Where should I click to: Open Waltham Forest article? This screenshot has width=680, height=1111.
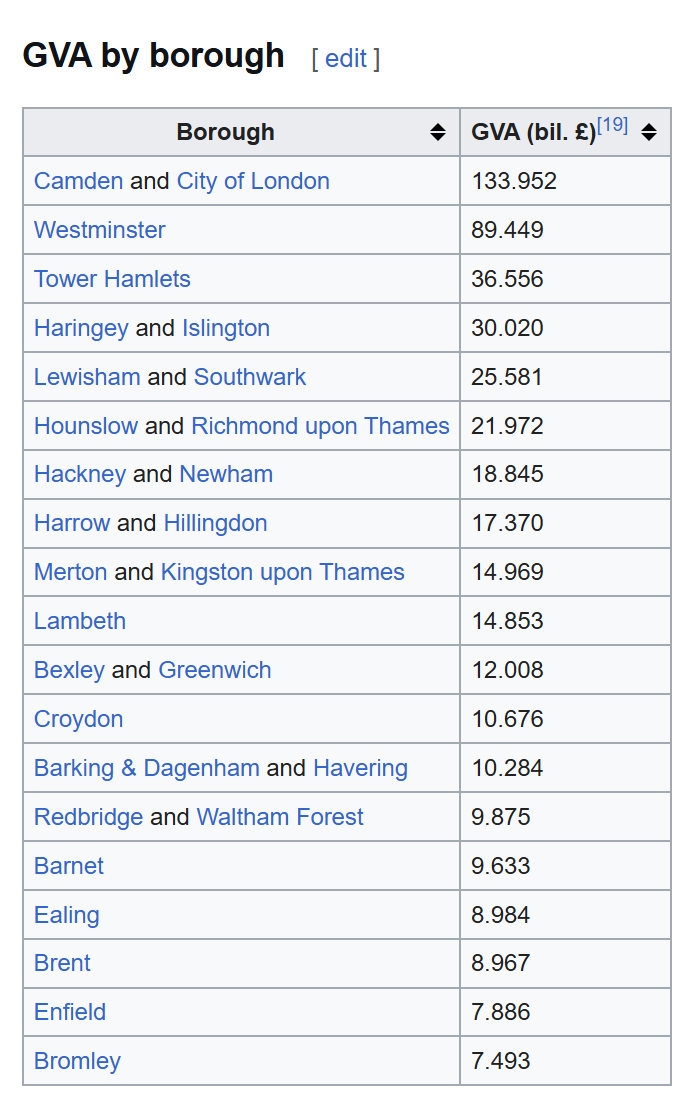pyautogui.click(x=280, y=817)
